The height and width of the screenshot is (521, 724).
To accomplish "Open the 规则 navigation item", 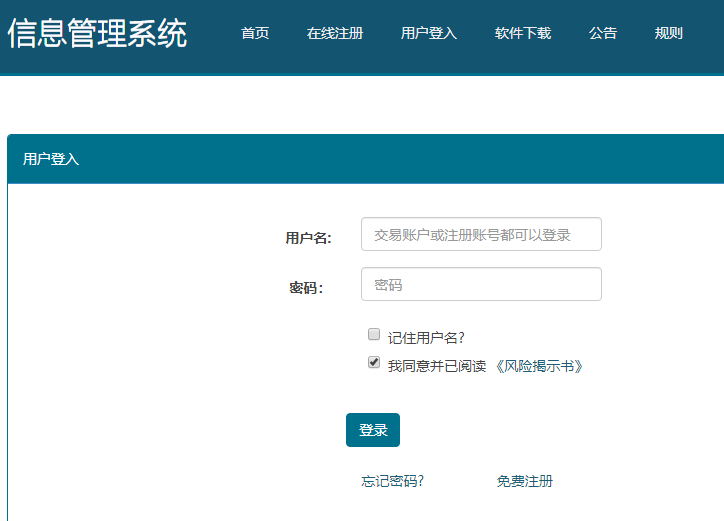I will [x=669, y=33].
